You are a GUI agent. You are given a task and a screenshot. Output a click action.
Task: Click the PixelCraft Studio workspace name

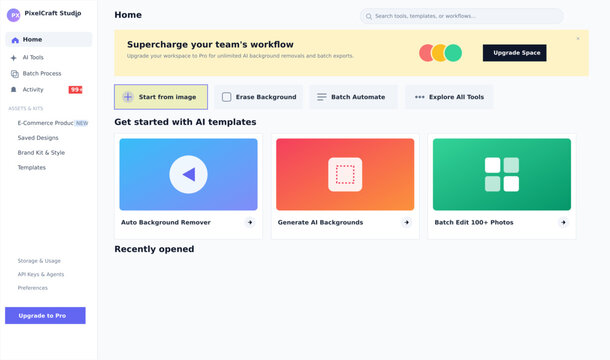click(x=53, y=13)
